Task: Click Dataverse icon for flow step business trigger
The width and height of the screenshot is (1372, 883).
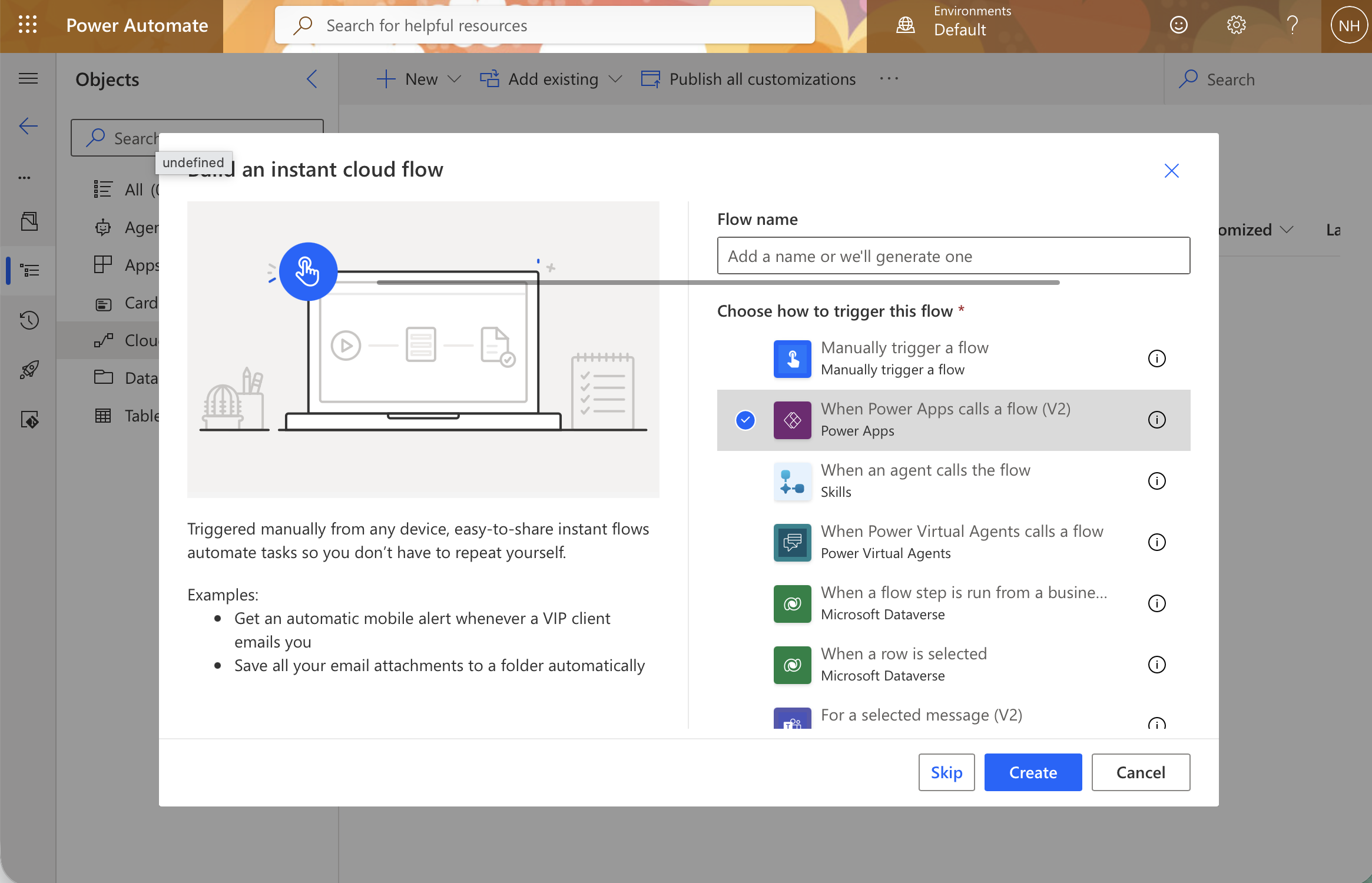Action: (x=792, y=603)
